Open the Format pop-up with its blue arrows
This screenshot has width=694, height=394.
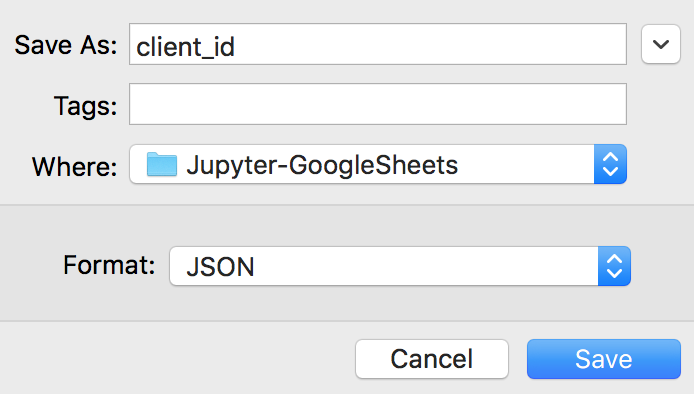click(x=614, y=266)
